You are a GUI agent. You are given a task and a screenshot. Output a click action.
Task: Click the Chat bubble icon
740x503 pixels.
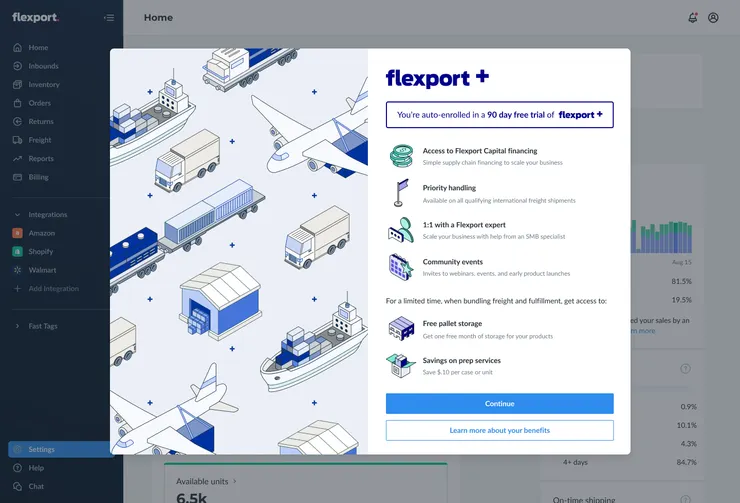pos(17,486)
